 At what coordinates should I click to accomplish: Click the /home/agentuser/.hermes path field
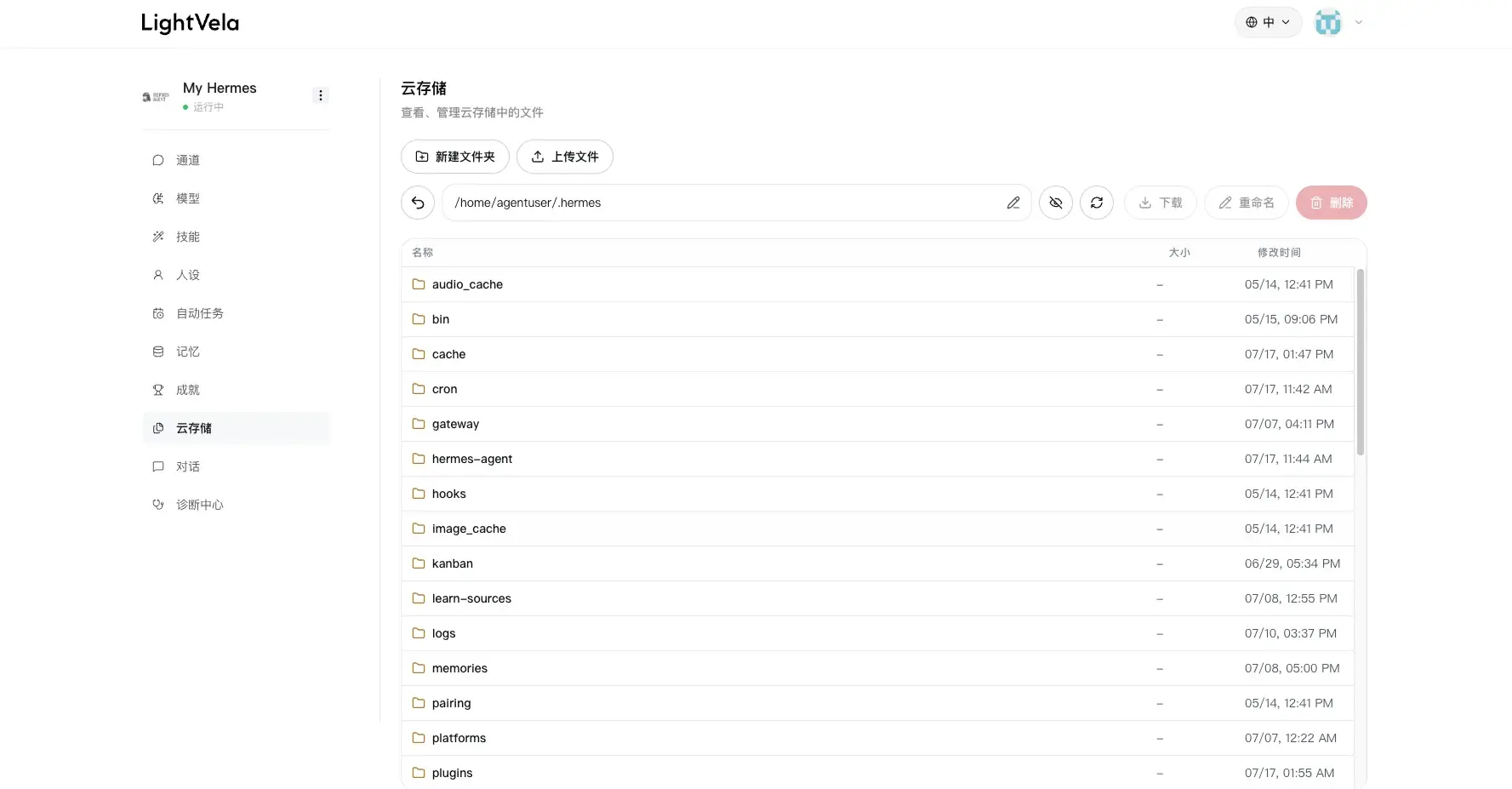[x=737, y=203]
